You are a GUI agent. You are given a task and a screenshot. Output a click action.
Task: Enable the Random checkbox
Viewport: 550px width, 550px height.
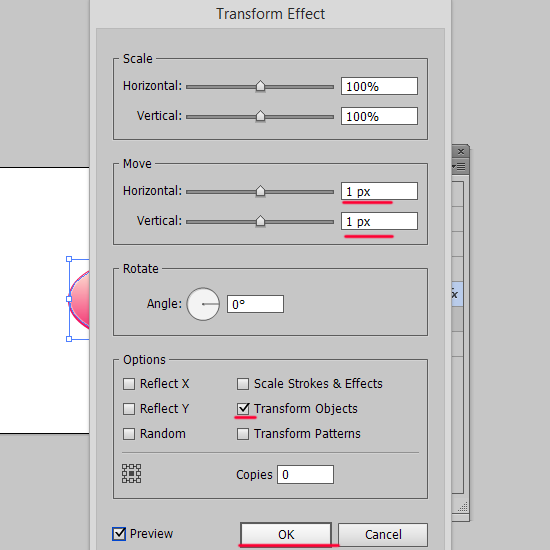pos(129,434)
